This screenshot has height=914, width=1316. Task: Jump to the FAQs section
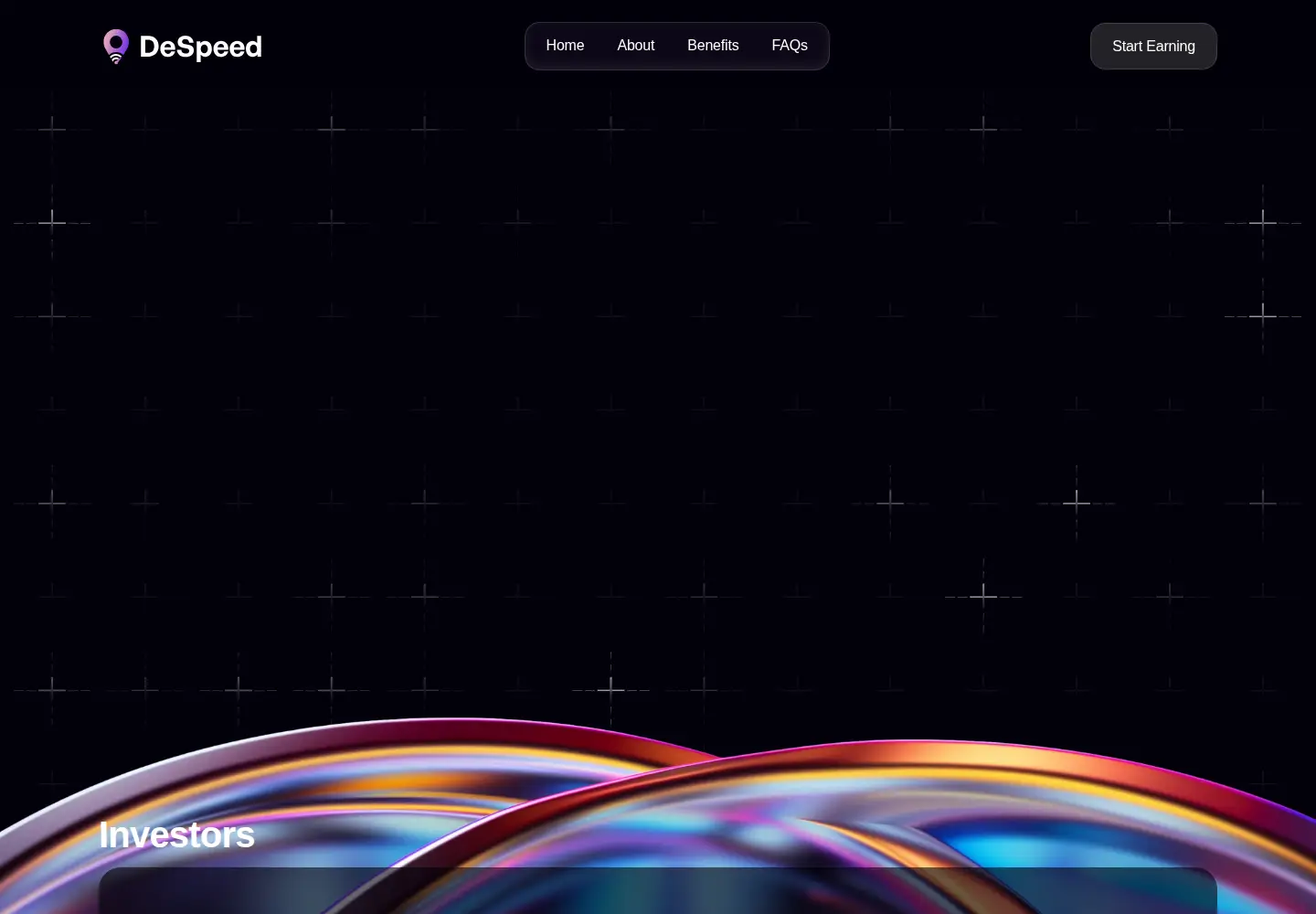pos(790,46)
